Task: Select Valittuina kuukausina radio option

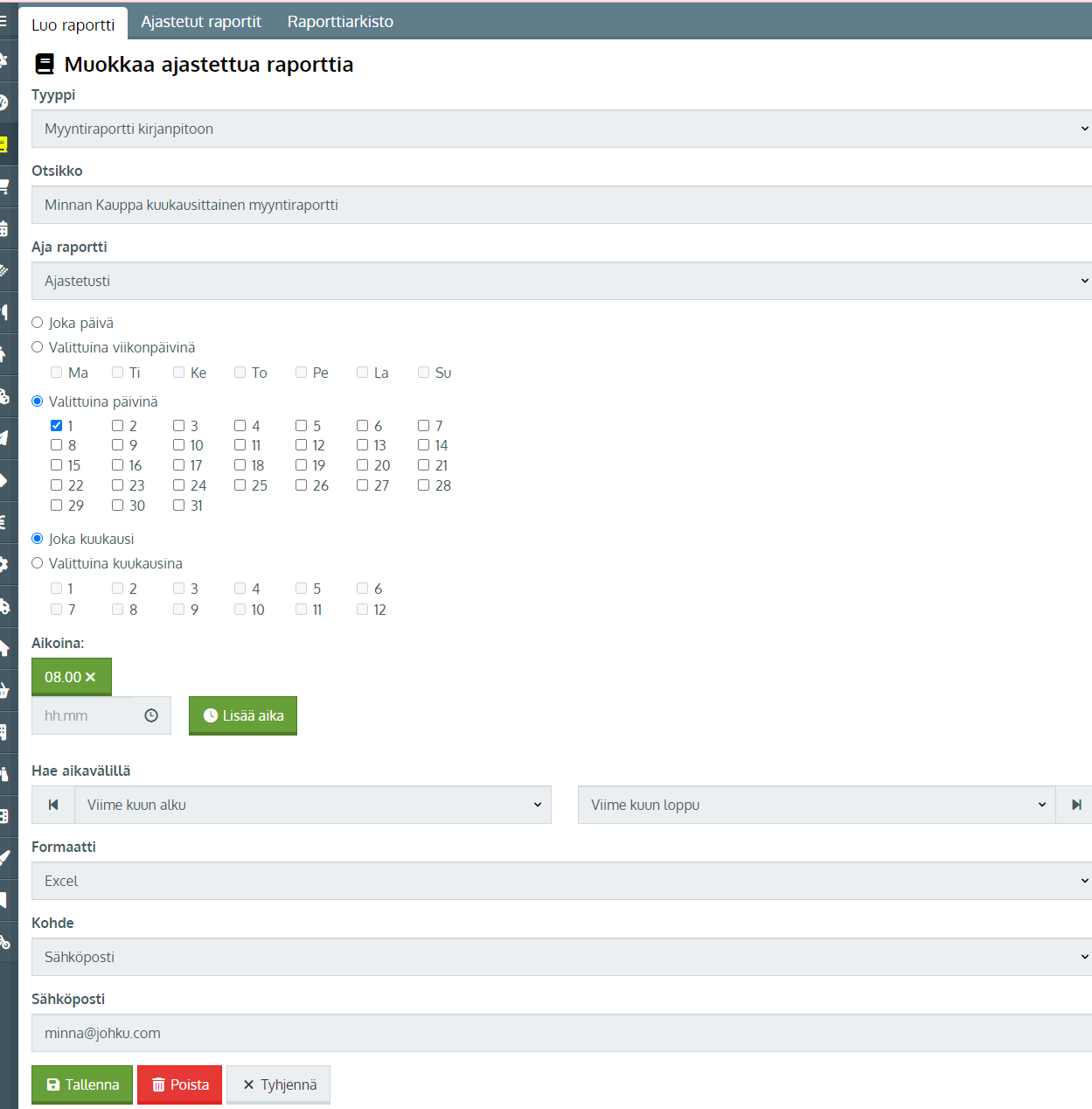Action: click(38, 563)
